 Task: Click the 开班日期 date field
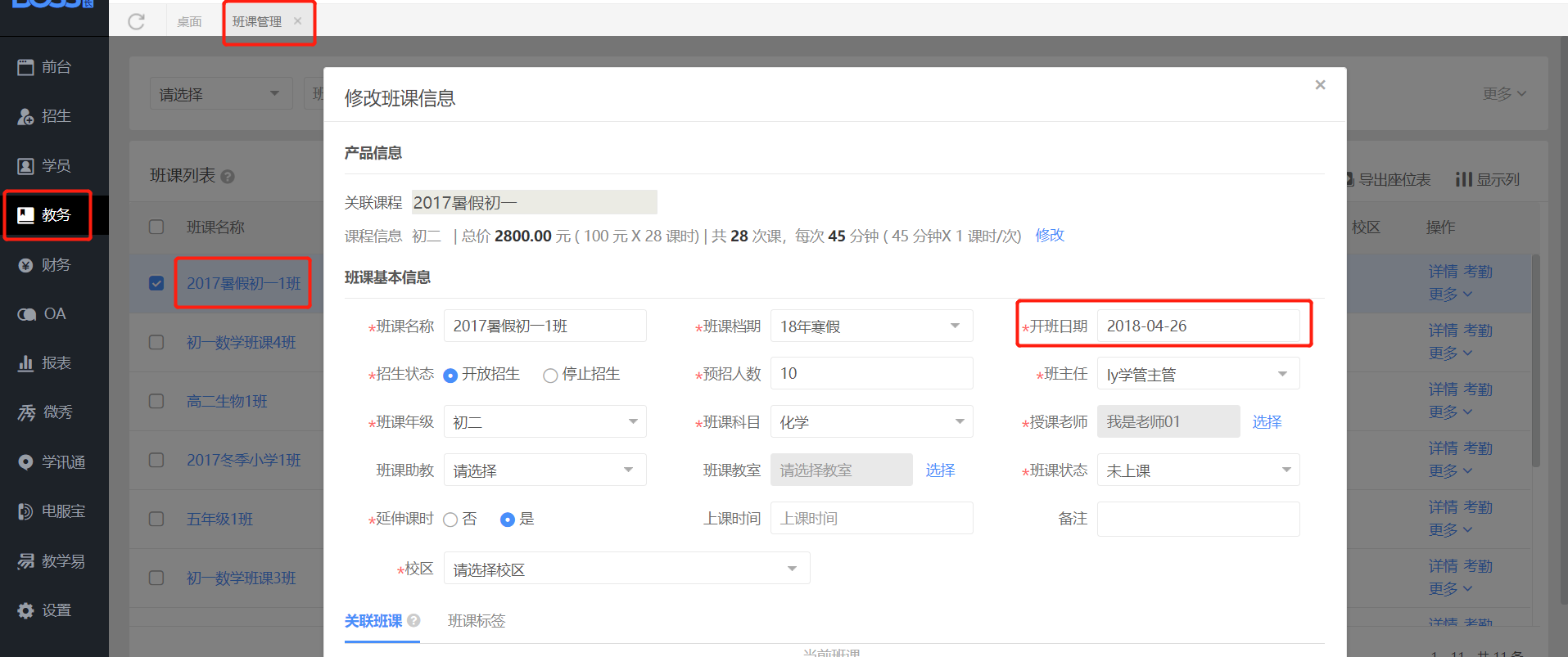pyautogui.click(x=1198, y=326)
